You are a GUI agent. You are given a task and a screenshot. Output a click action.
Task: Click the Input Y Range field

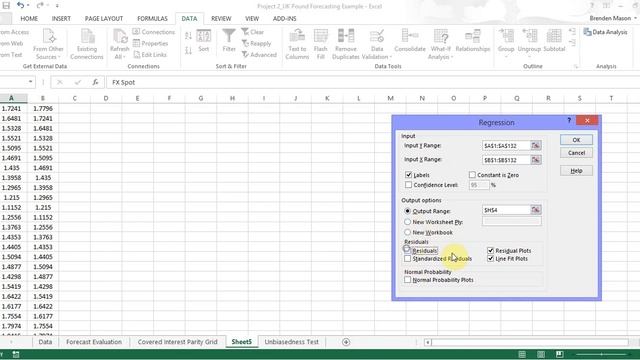506,145
